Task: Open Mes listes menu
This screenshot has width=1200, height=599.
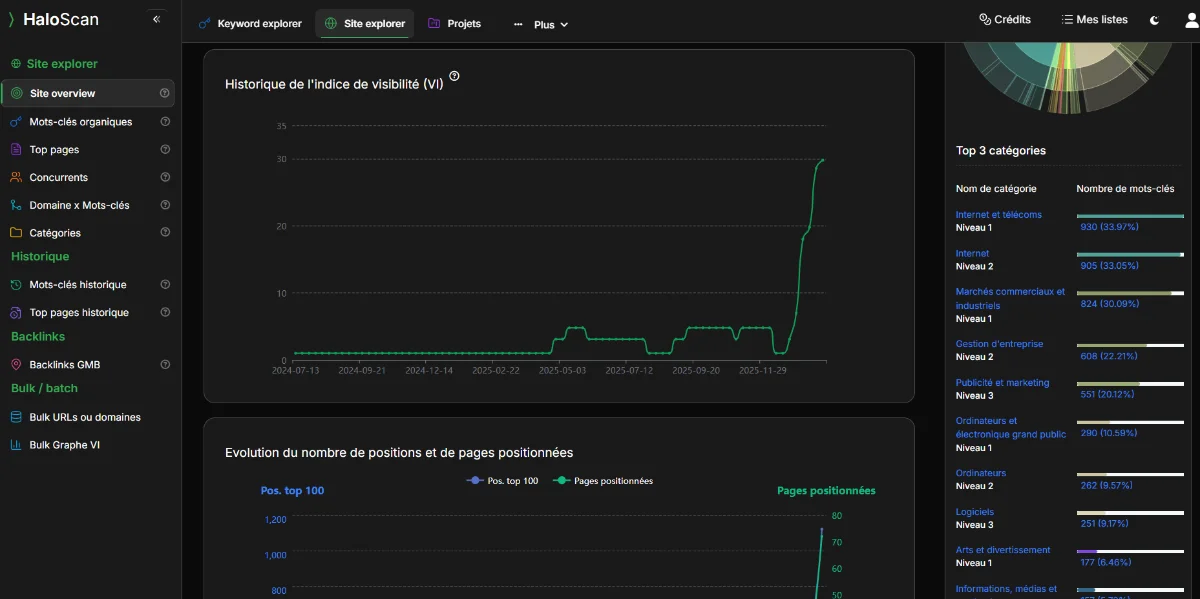Action: pos(1094,20)
